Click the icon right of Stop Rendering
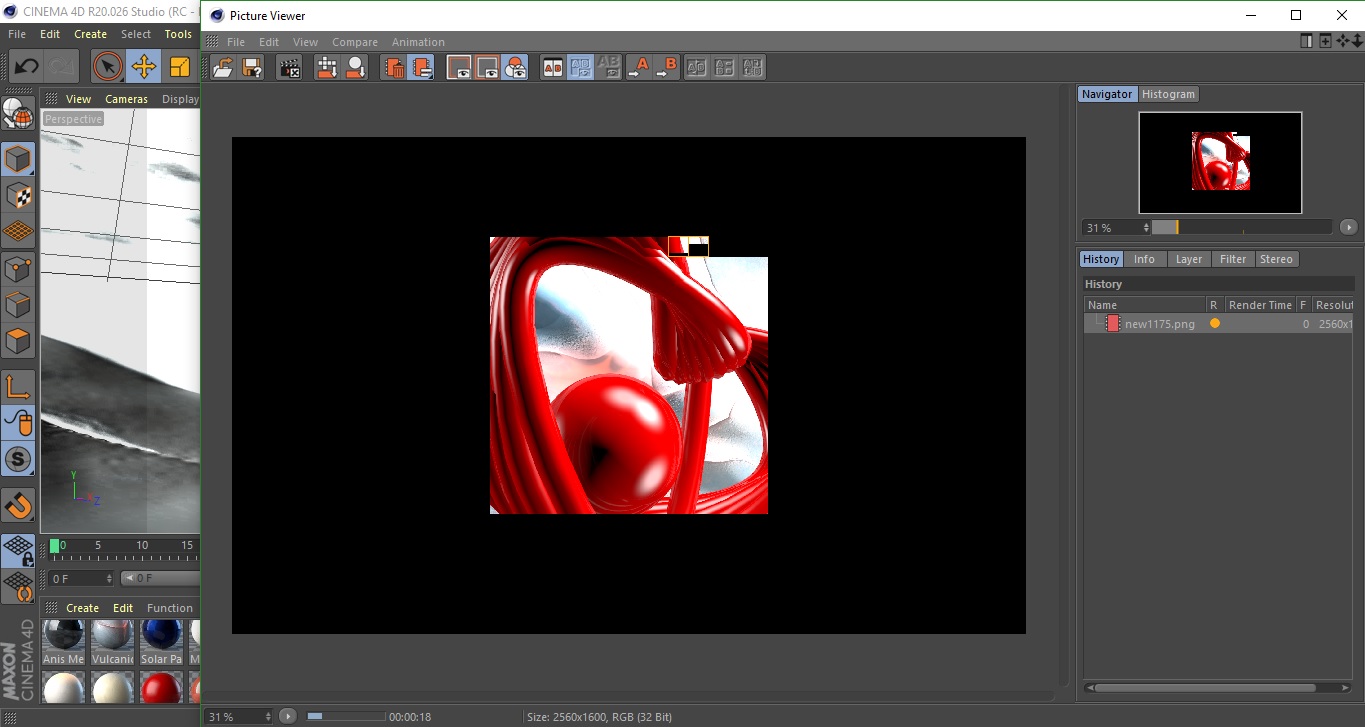Screen dimensions: 1365x727 326,68
